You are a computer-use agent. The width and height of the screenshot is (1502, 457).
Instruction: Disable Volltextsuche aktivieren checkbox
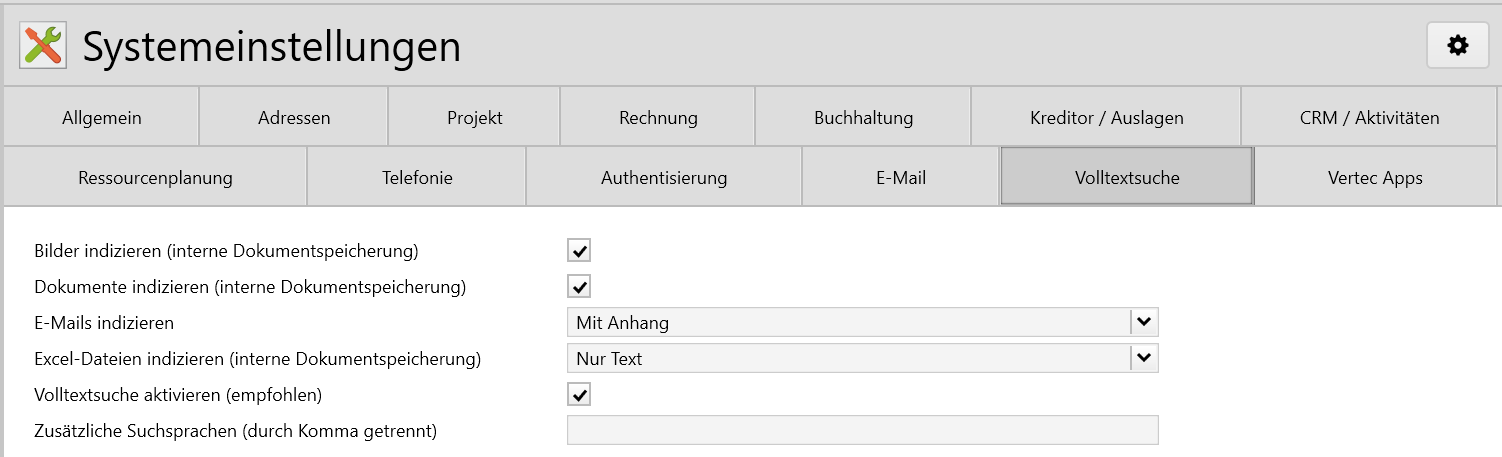click(579, 394)
